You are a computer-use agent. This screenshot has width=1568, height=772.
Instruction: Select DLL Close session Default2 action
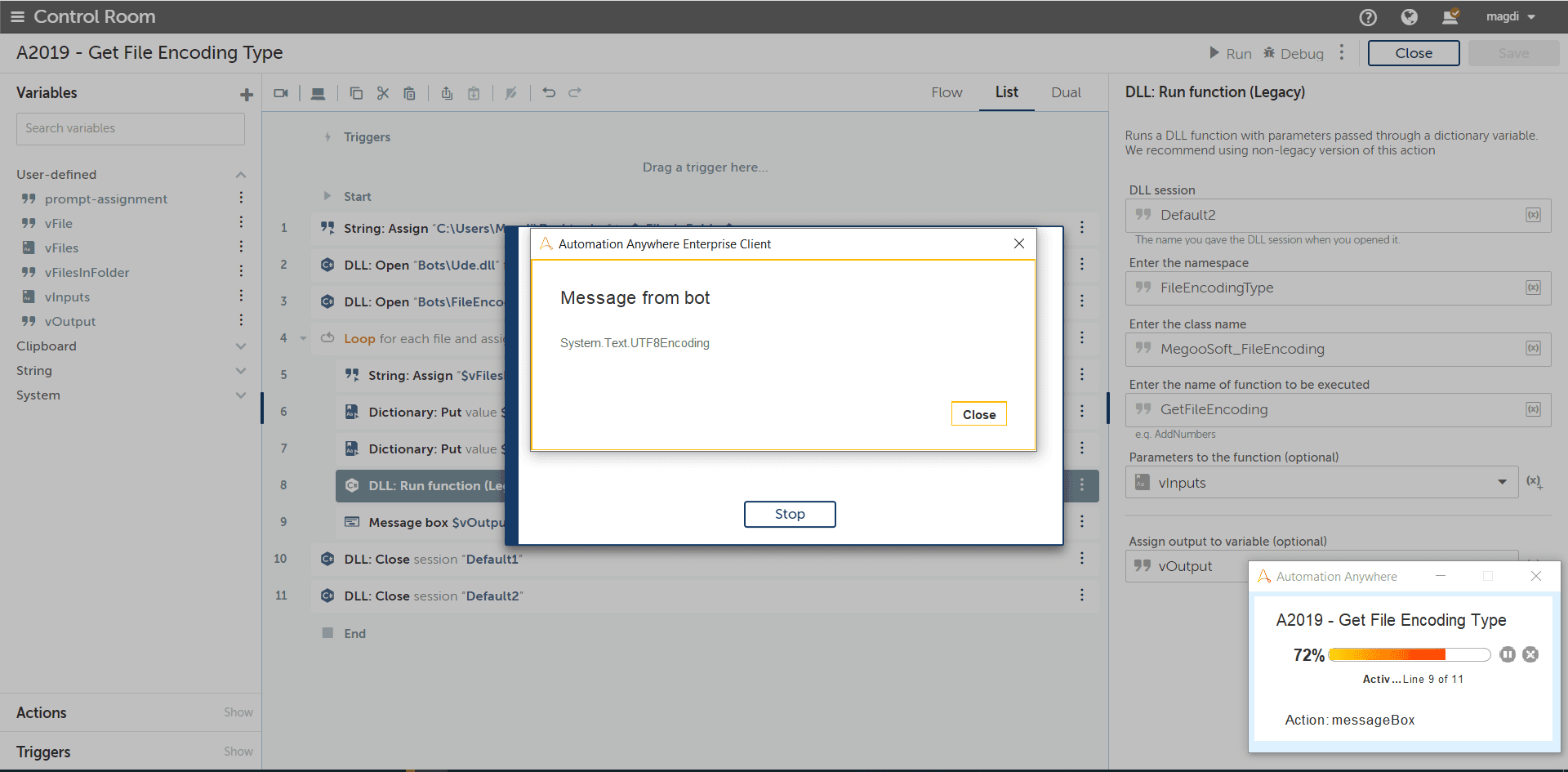point(705,596)
